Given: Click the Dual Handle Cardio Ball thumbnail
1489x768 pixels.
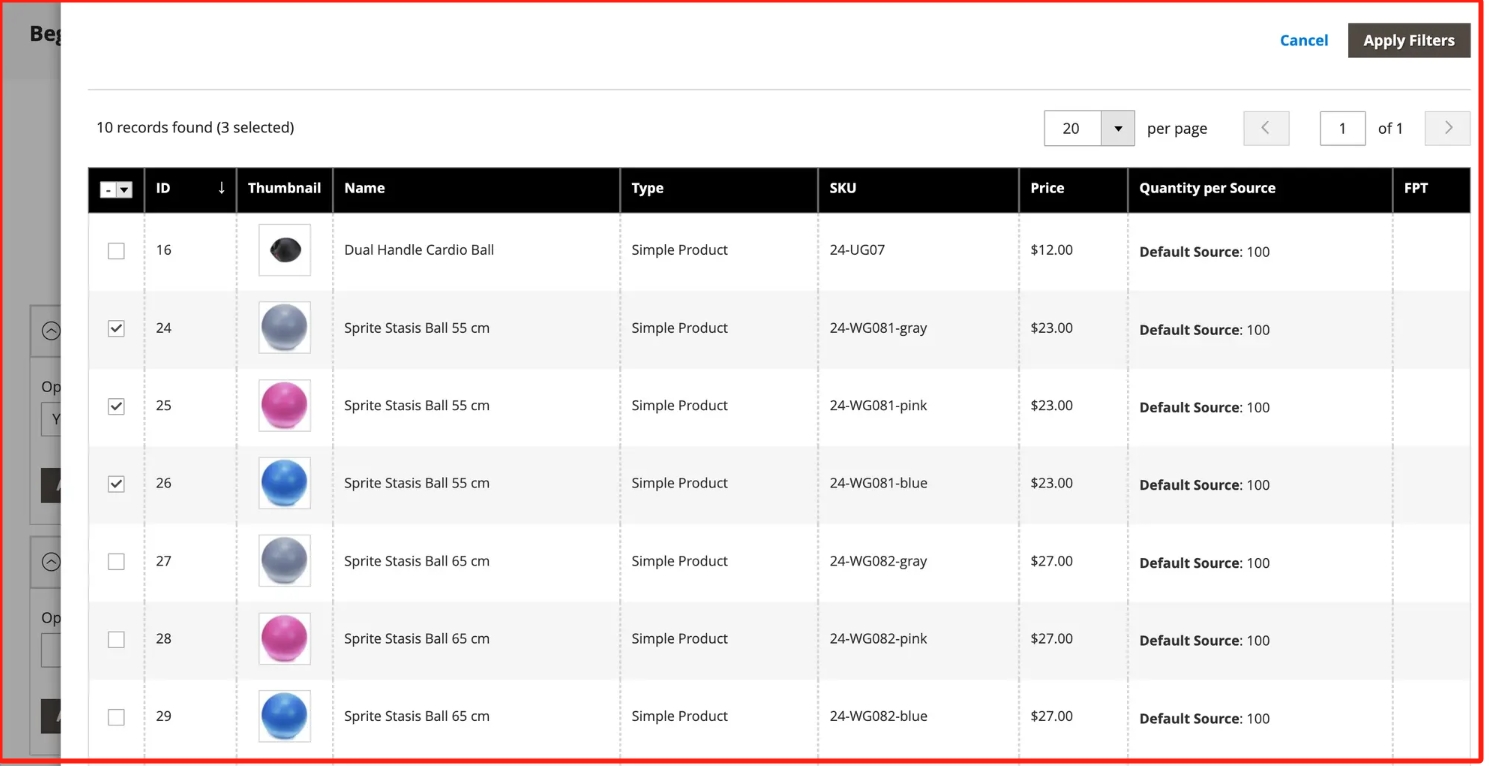Looking at the screenshot, I should (284, 250).
